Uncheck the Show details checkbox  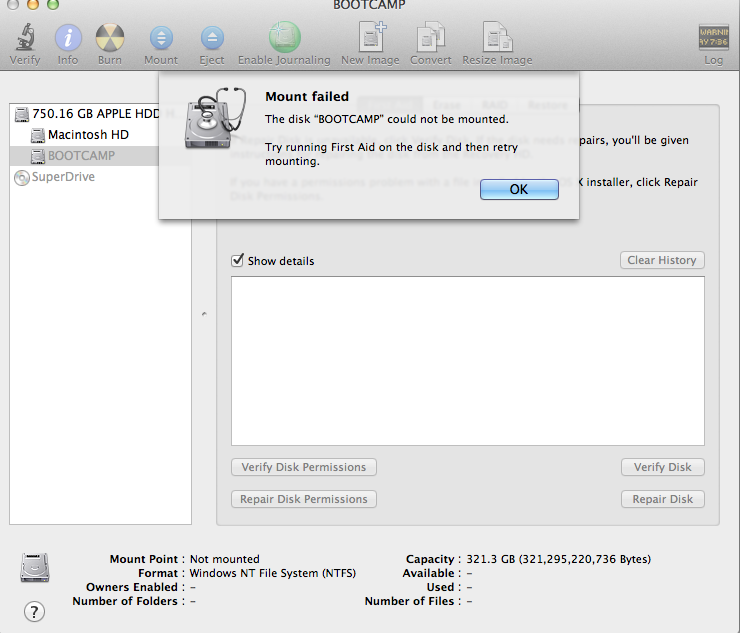click(237, 260)
